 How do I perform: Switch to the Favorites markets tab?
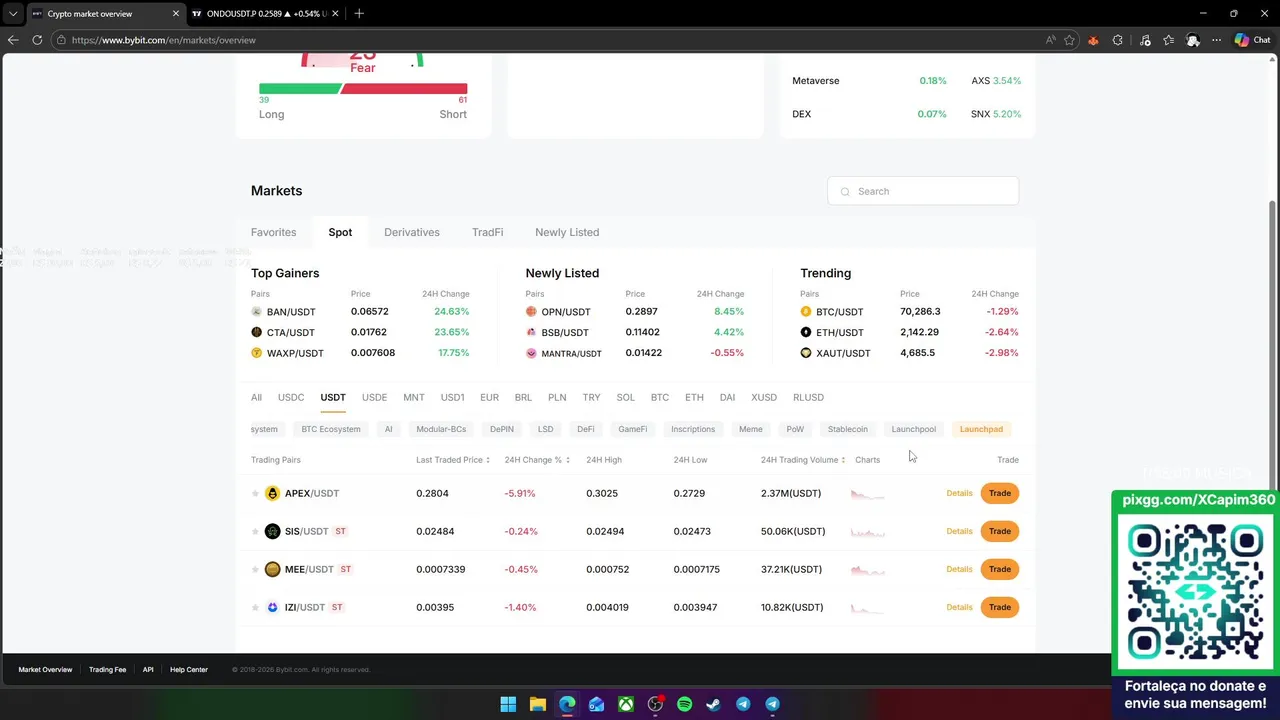coord(273,232)
